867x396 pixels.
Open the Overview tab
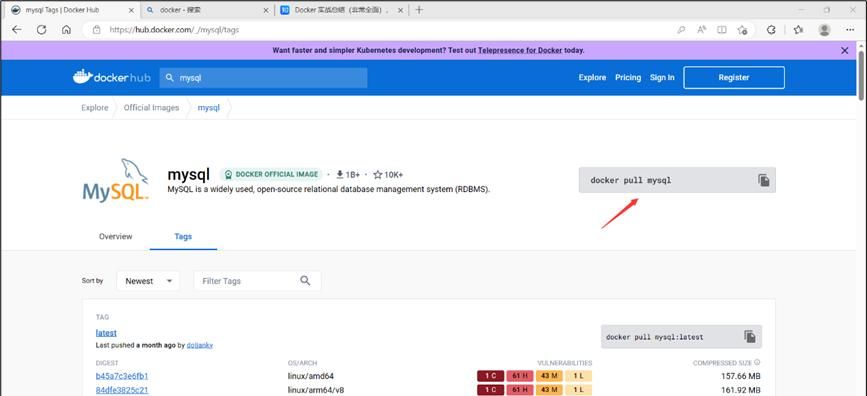(x=116, y=236)
